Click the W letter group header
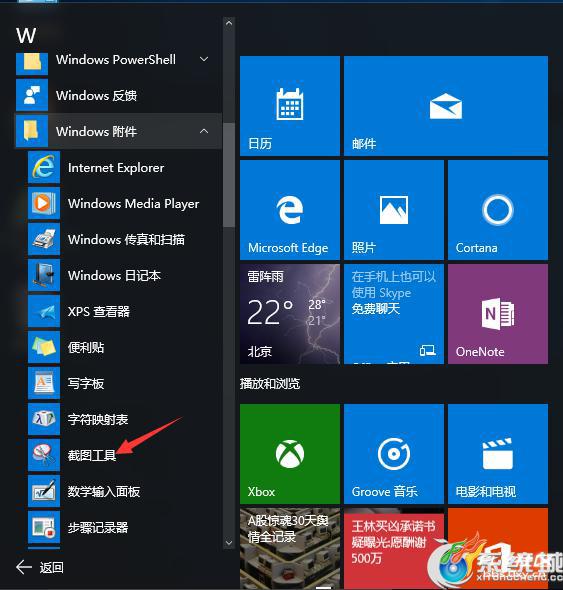 [26, 36]
